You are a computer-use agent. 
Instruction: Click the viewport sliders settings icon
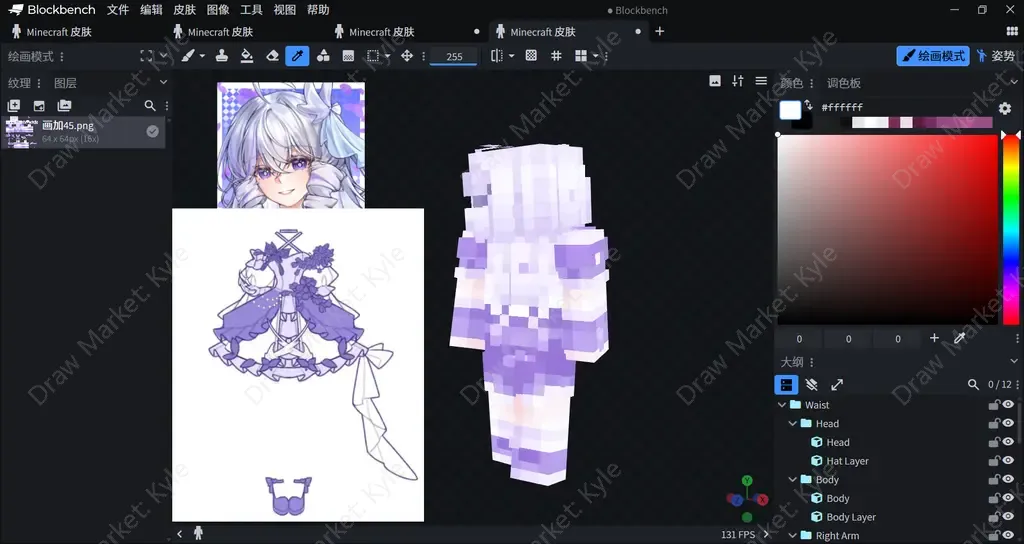coord(738,81)
